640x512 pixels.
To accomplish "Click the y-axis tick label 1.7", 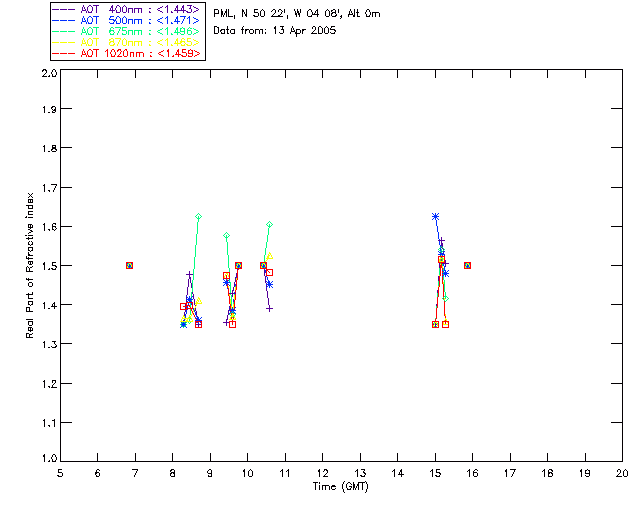I will (49, 188).
